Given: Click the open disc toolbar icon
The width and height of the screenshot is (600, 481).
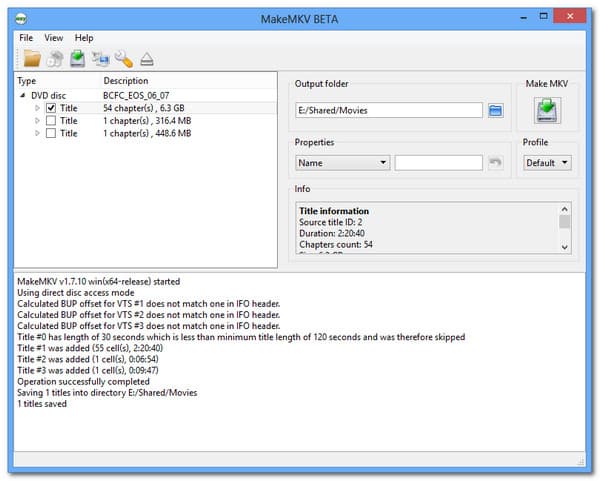Looking at the screenshot, I should (x=55, y=59).
